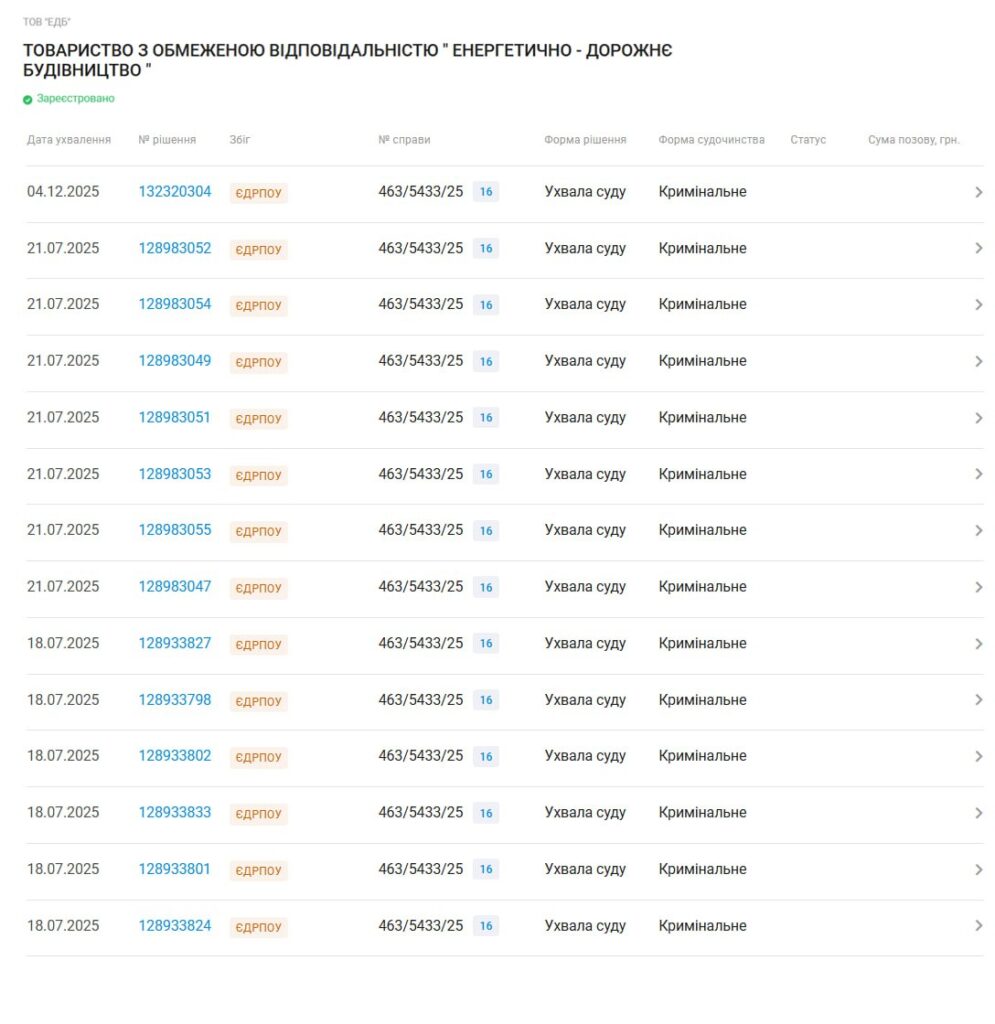Click ЄДРПОУ tag in row 128933824
This screenshot has height=1024, width=995.
pos(259,927)
